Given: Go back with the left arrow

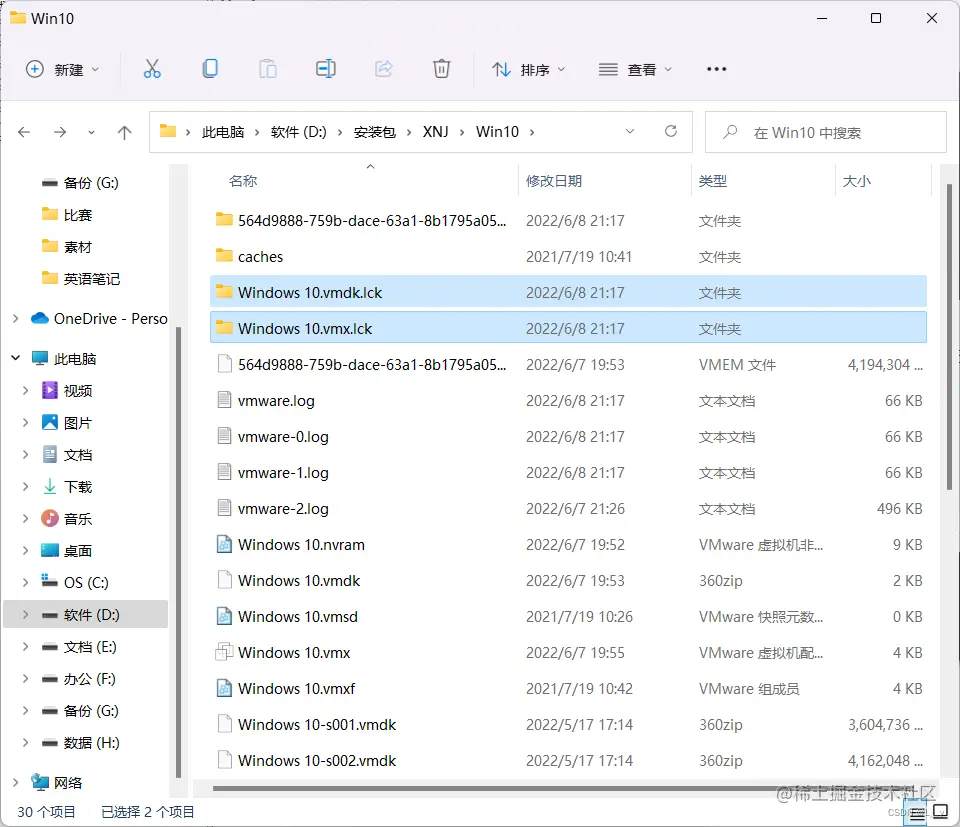Looking at the screenshot, I should point(24,132).
